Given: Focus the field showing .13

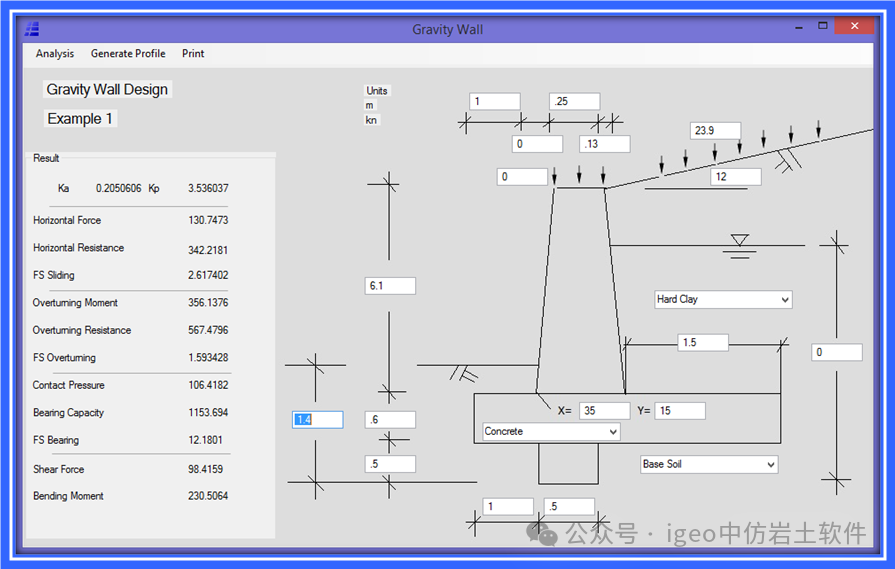Looking at the screenshot, I should point(604,145).
